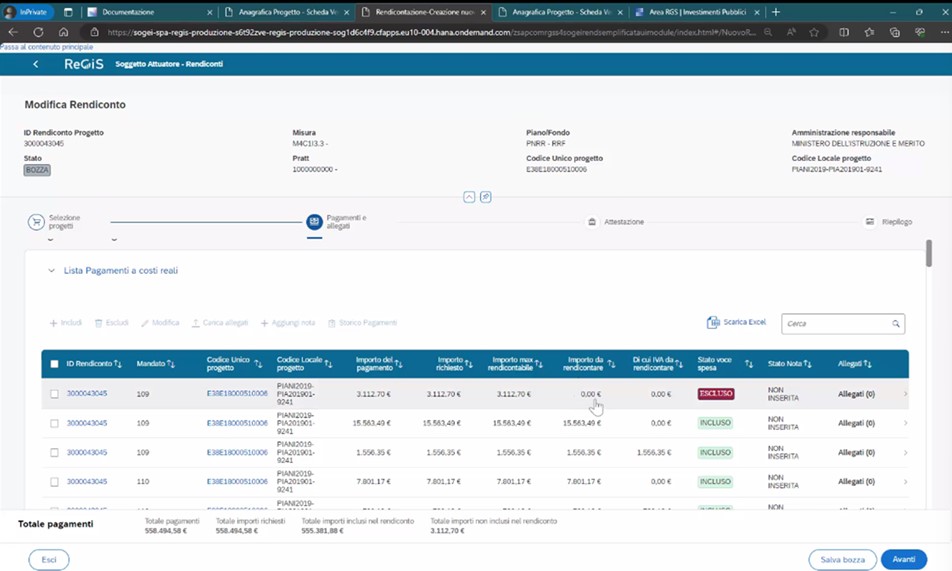Image resolution: width=952 pixels, height=571 pixels.
Task: Check the row with payment 15.563,49 €
Action: pyautogui.click(x=55, y=423)
